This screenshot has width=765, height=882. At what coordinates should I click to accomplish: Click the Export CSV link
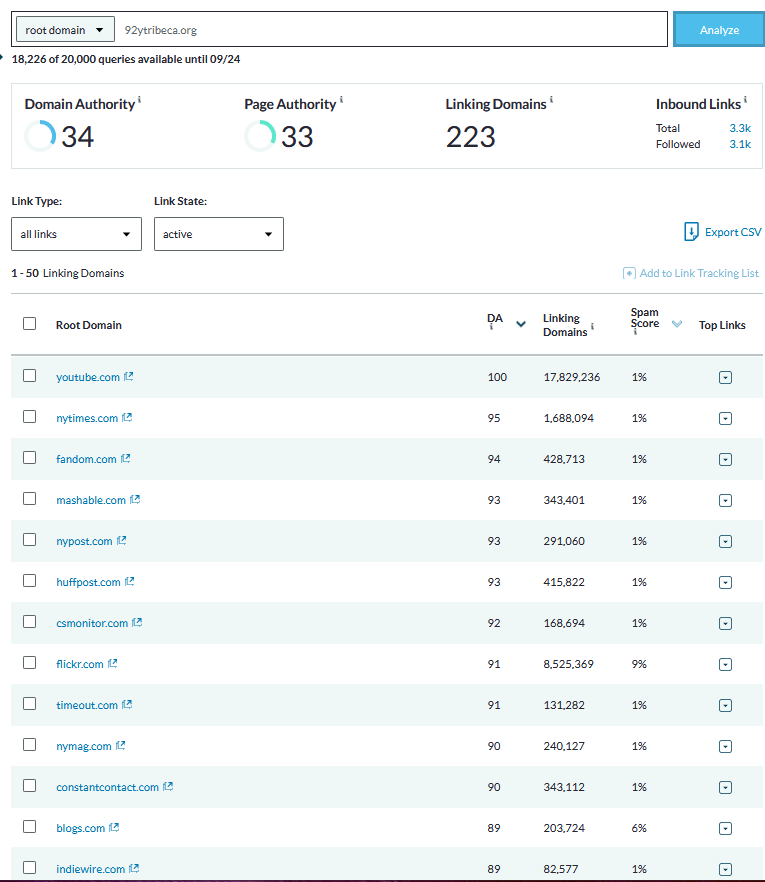pos(733,232)
